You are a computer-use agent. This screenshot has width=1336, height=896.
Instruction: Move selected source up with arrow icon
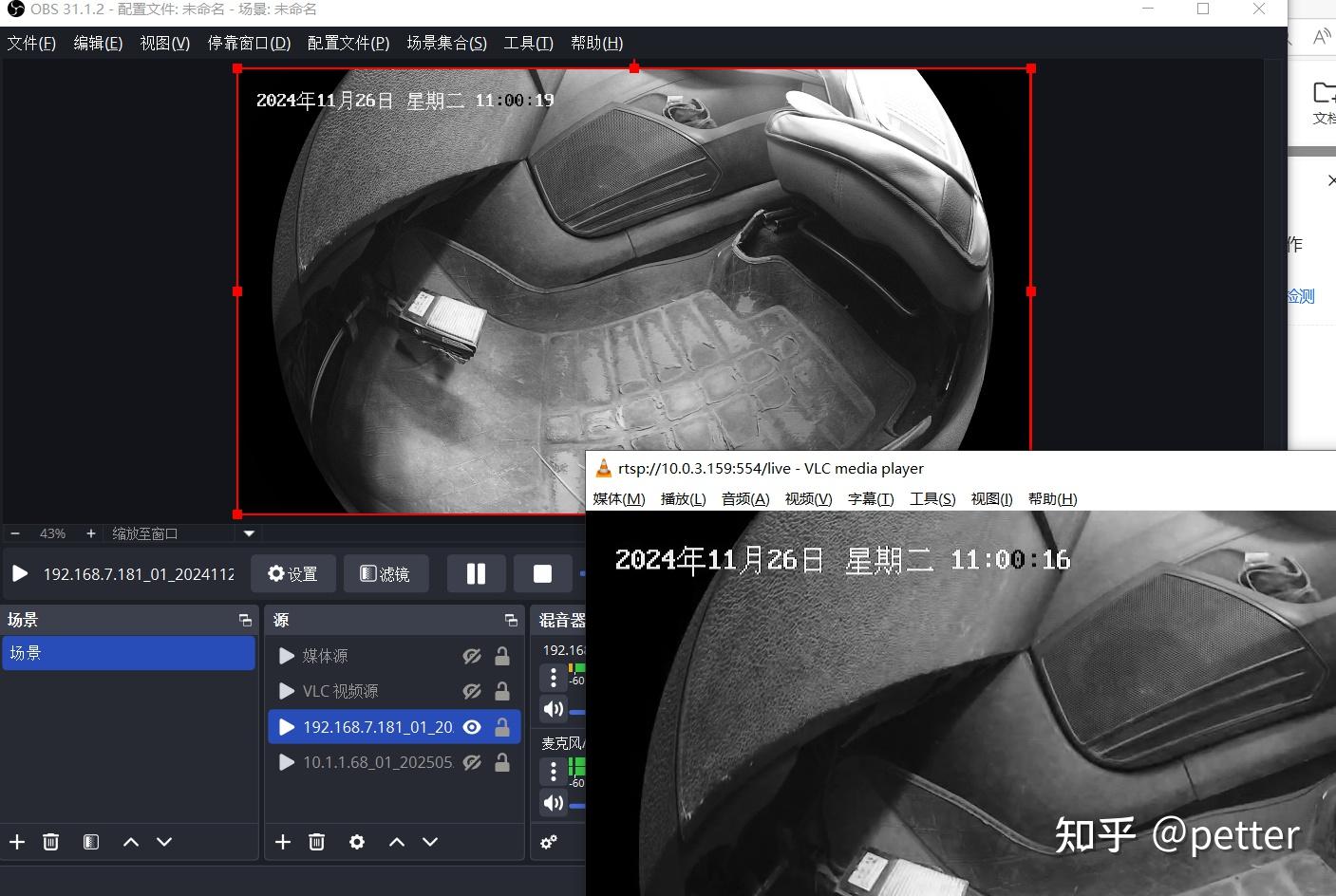[x=396, y=842]
